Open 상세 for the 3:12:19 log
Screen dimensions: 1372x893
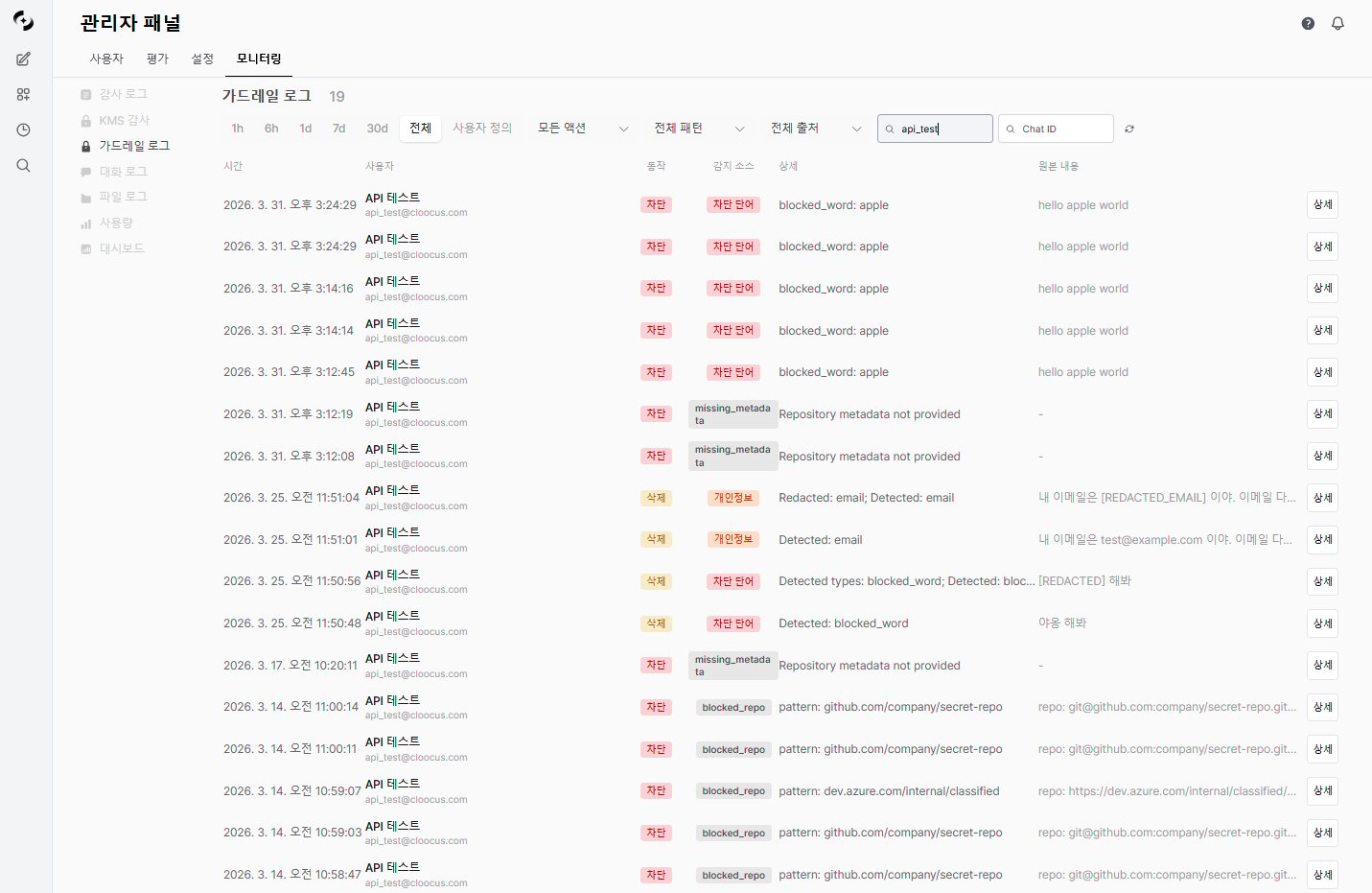(x=1322, y=413)
